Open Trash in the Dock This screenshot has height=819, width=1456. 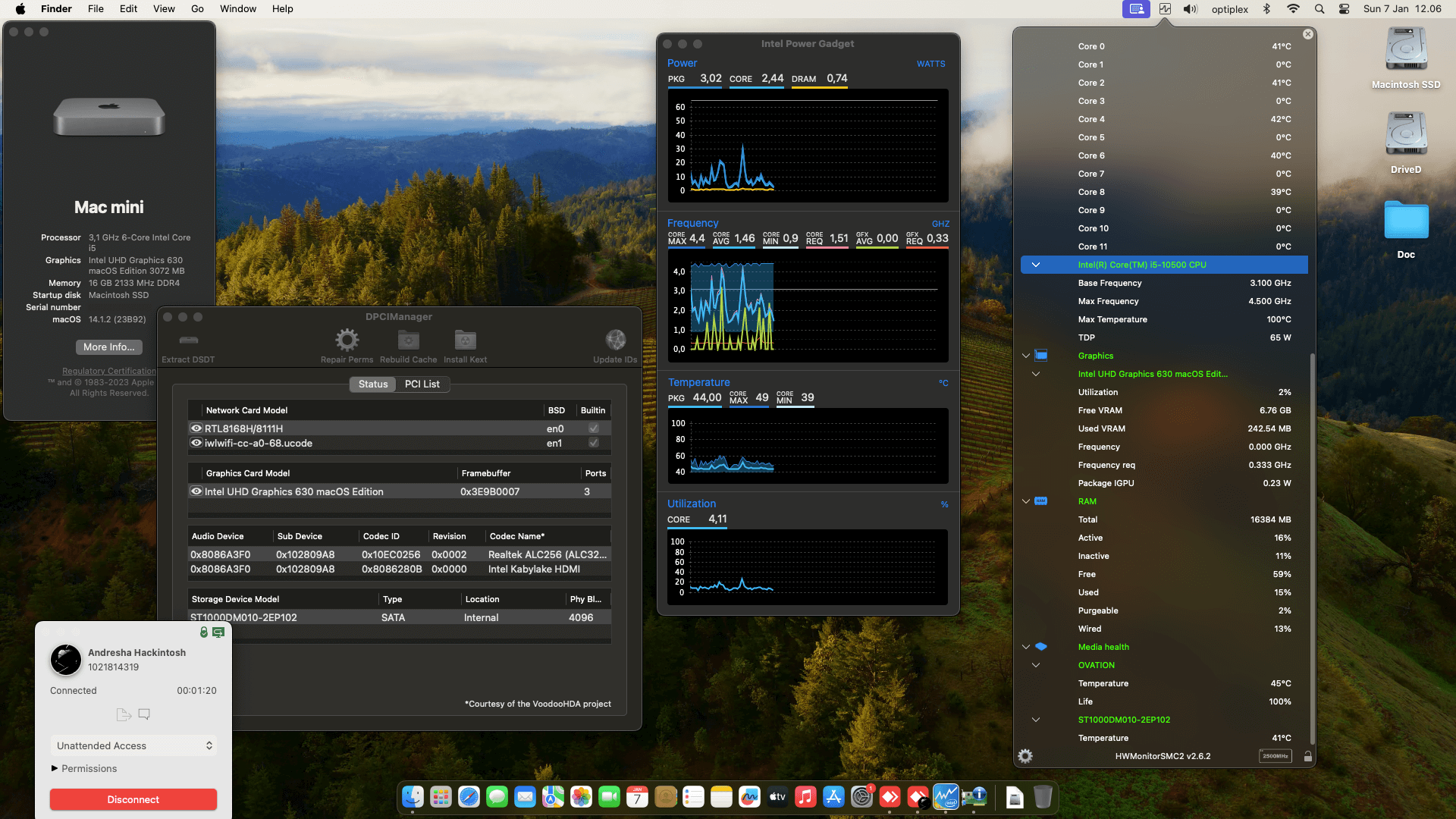click(1043, 797)
